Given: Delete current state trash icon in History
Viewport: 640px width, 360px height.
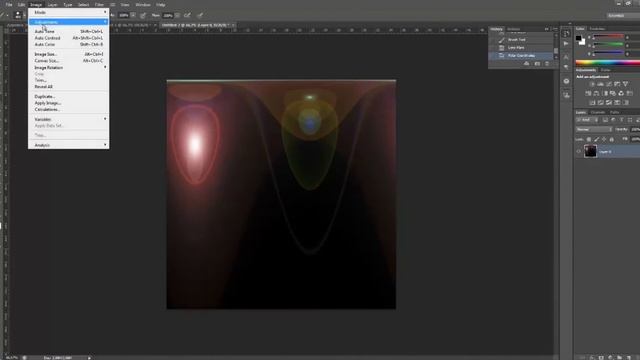Looking at the screenshot, I should coord(547,64).
